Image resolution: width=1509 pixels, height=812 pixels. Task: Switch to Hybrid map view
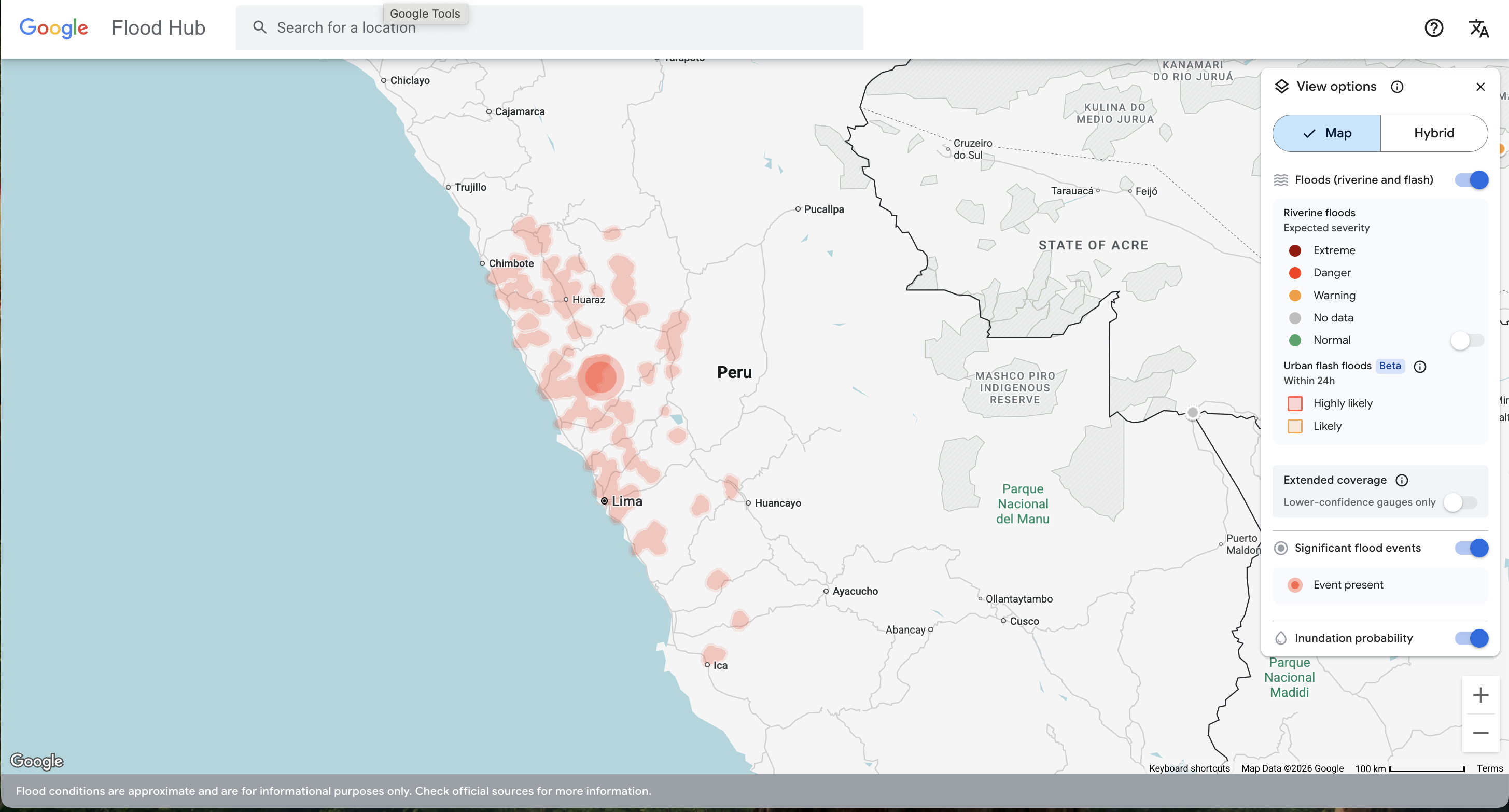[1433, 133]
